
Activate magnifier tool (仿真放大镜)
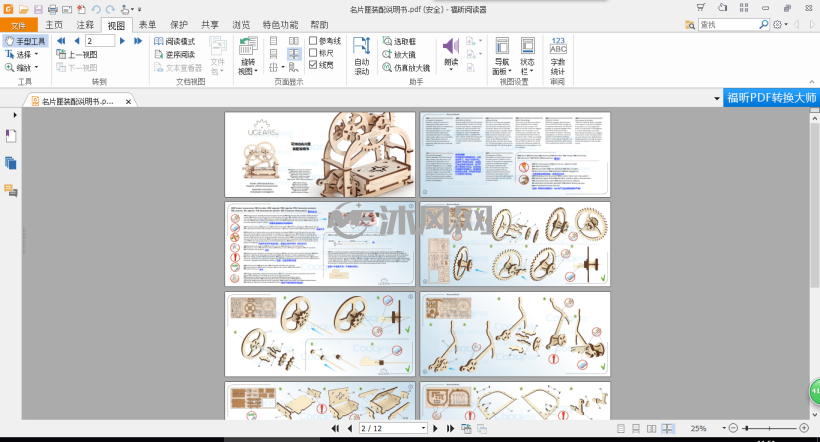406,67
